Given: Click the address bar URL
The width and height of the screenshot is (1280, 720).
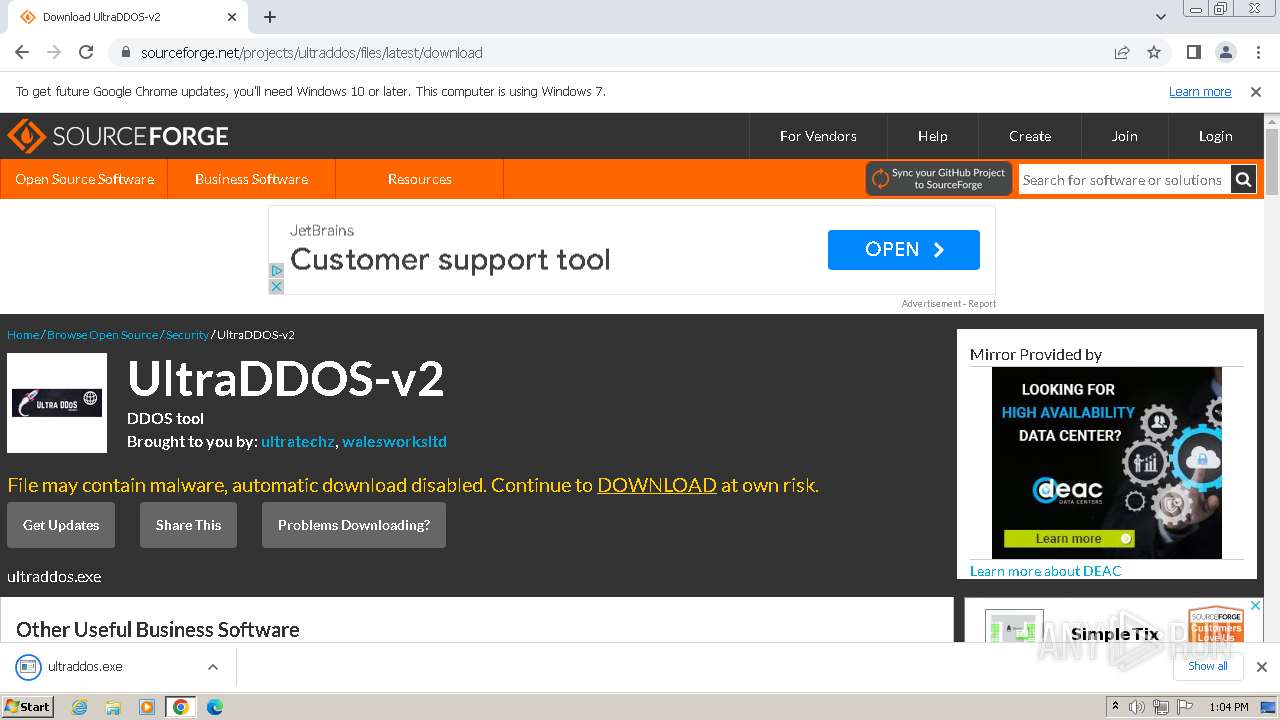Looking at the screenshot, I should 312,52.
